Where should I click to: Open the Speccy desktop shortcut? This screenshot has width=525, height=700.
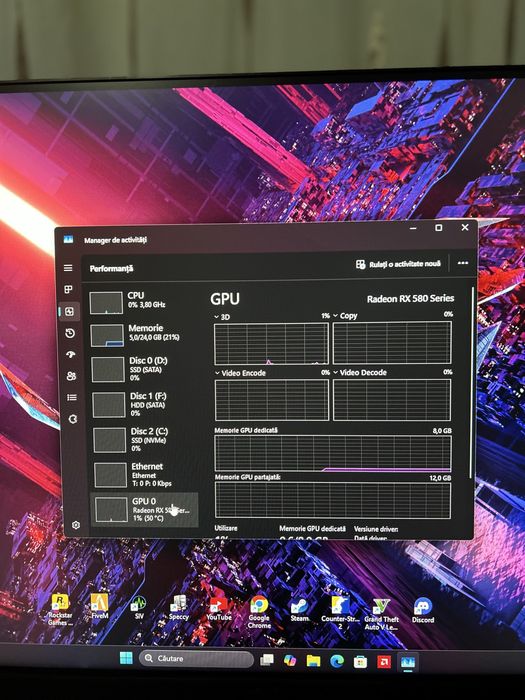point(179,608)
